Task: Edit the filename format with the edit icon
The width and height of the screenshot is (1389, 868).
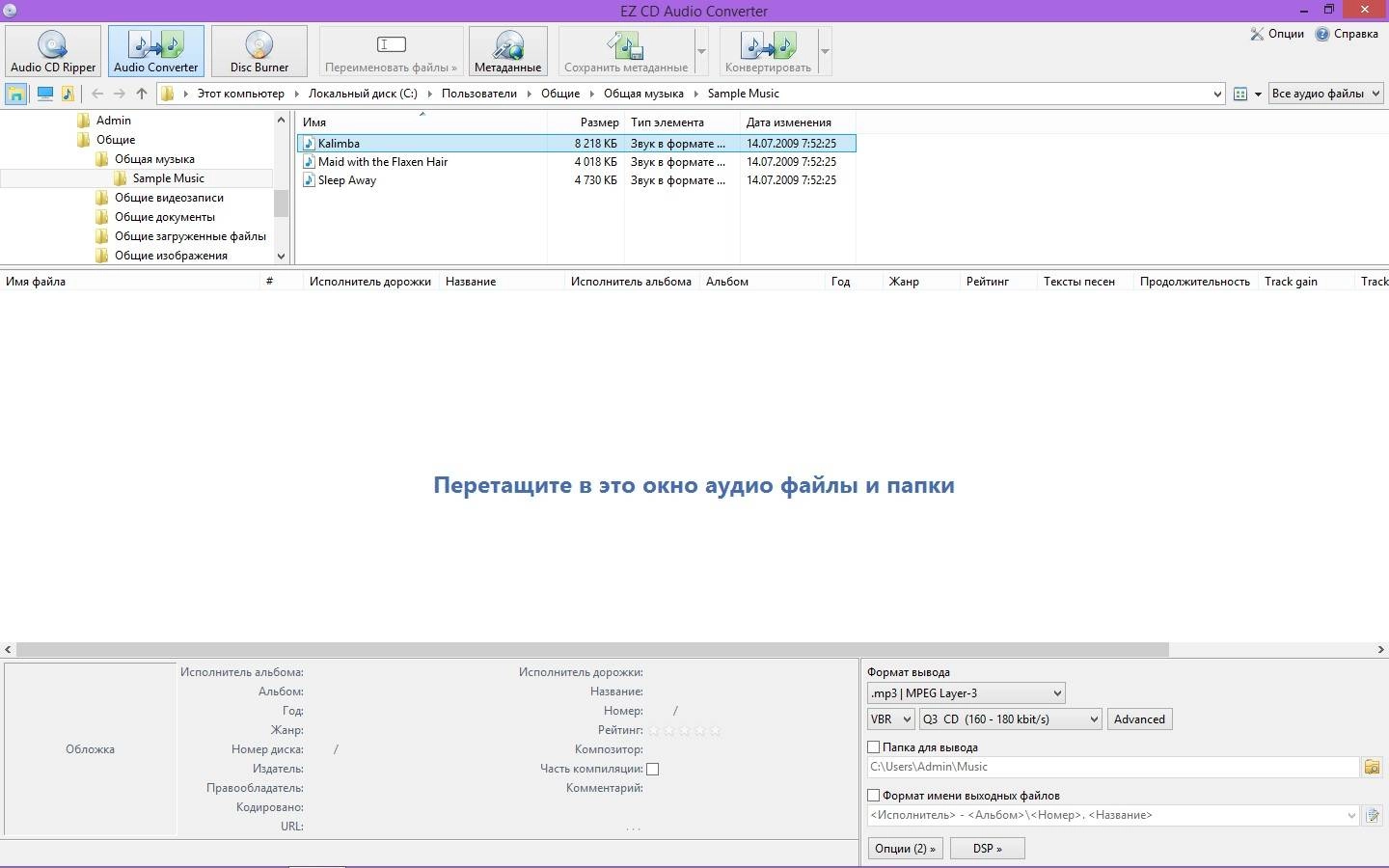Action: pos(1372,815)
